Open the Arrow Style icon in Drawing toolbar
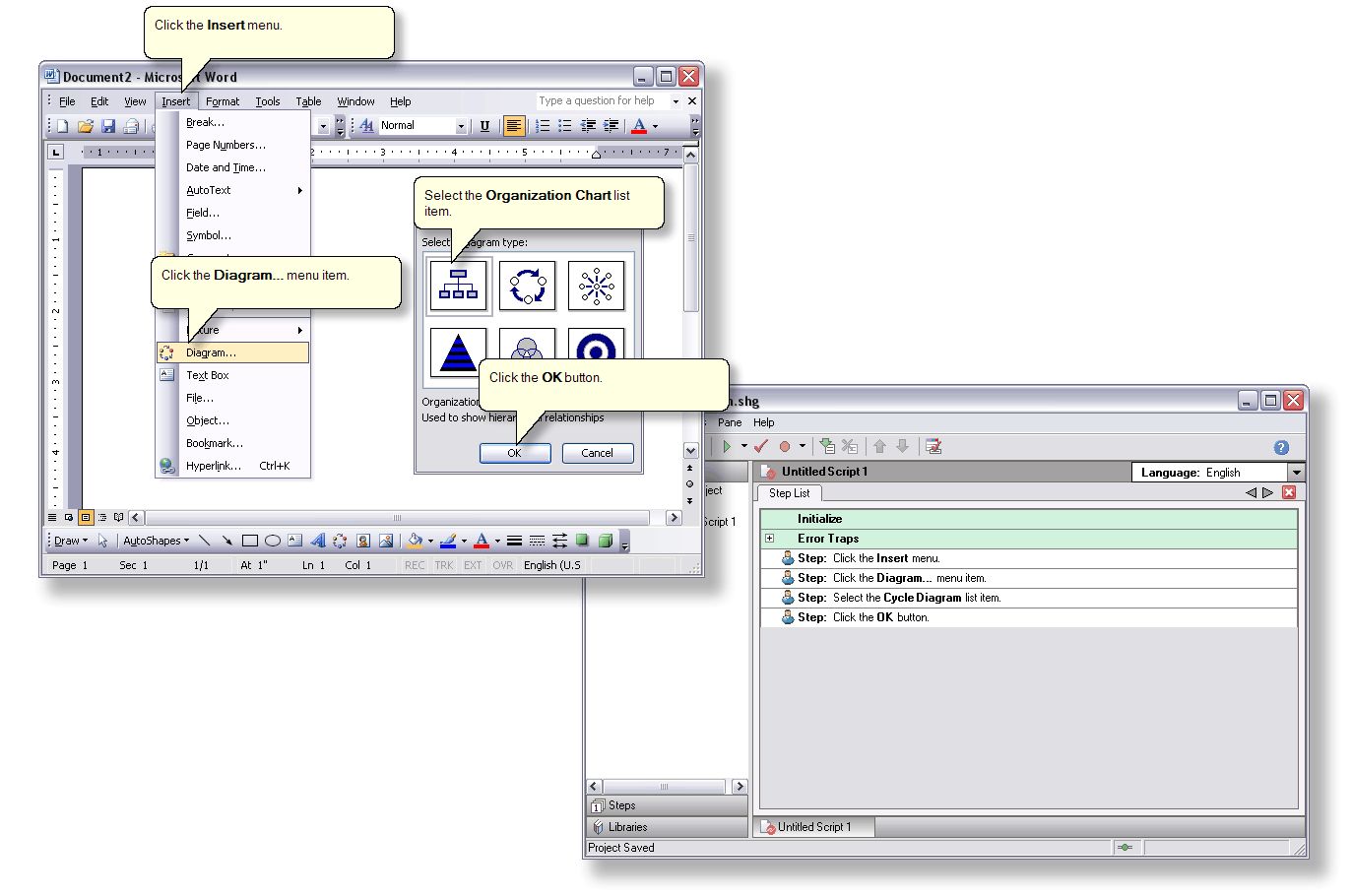Viewport: 1351px width, 896px height. pyautogui.click(x=559, y=541)
